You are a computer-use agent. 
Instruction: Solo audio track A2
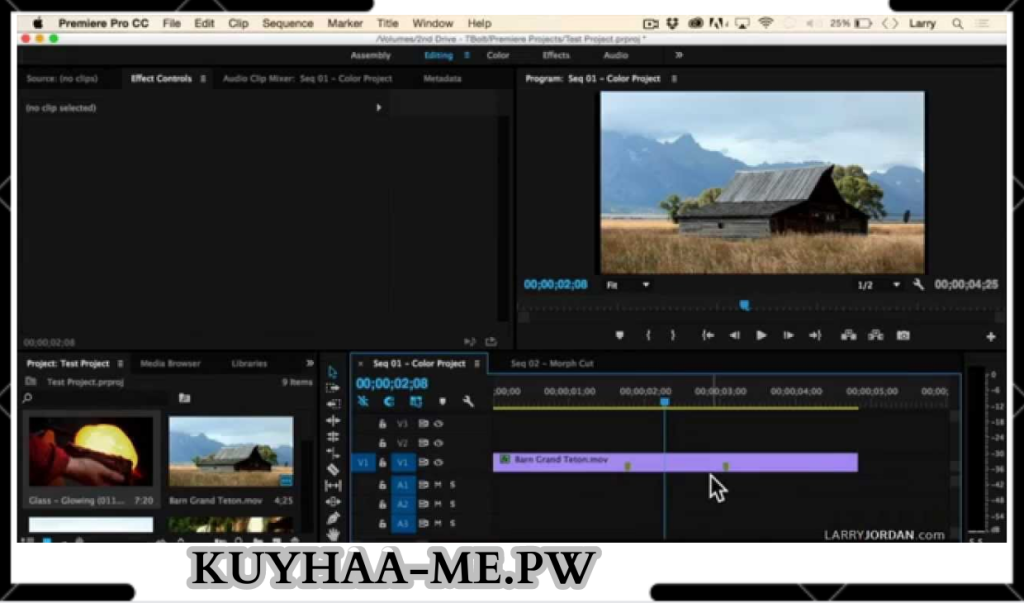coord(452,504)
